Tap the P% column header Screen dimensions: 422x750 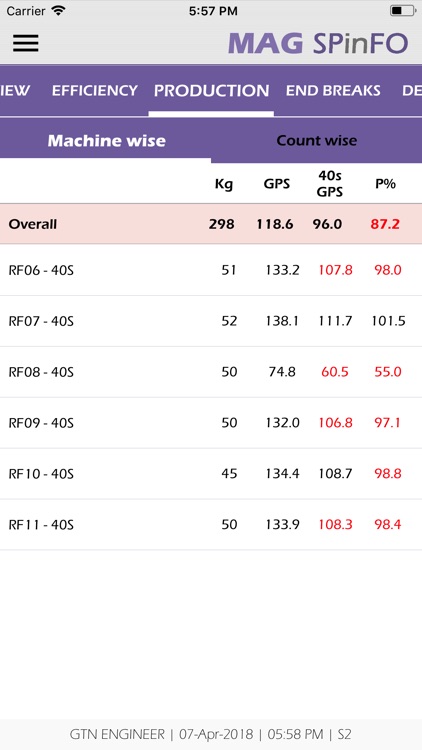click(x=385, y=184)
